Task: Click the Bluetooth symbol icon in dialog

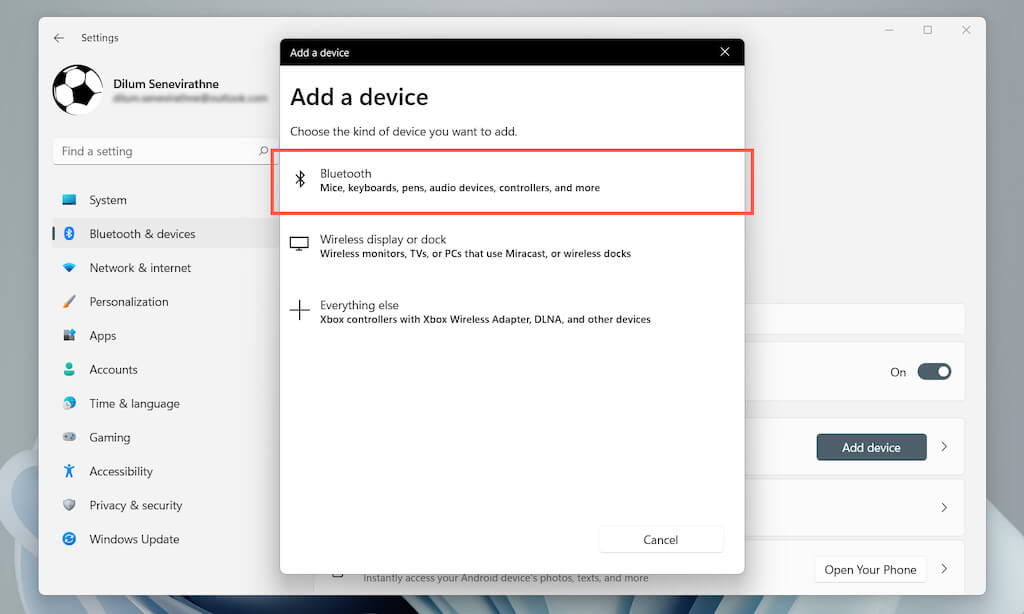Action: pyautogui.click(x=300, y=179)
